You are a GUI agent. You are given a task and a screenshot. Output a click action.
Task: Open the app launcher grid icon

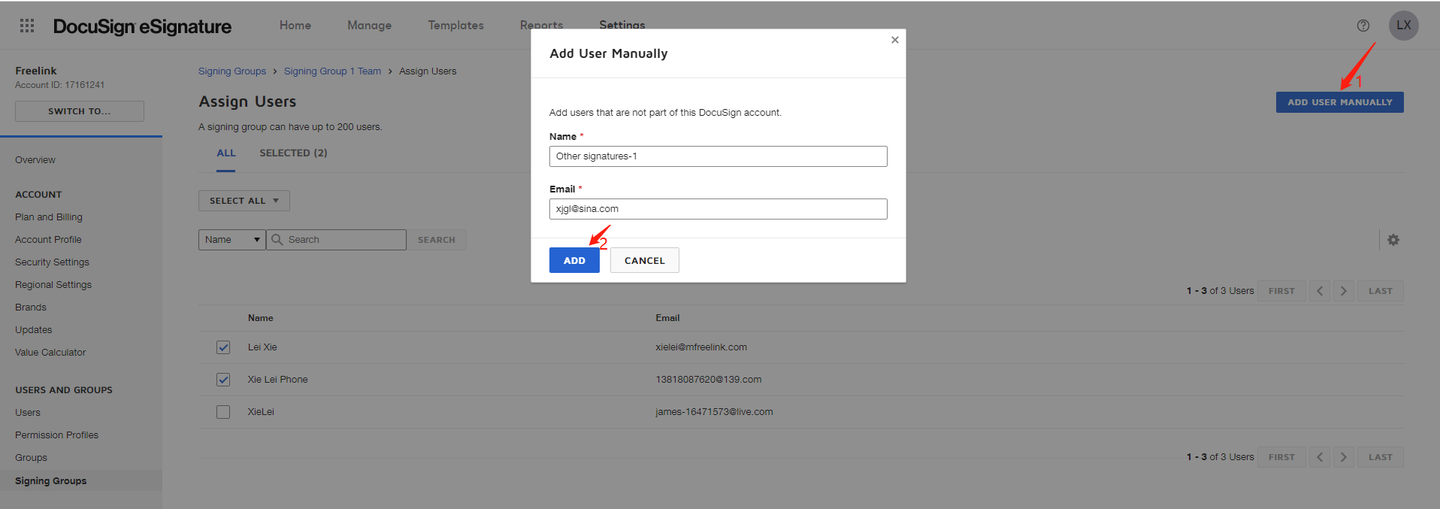coord(27,26)
